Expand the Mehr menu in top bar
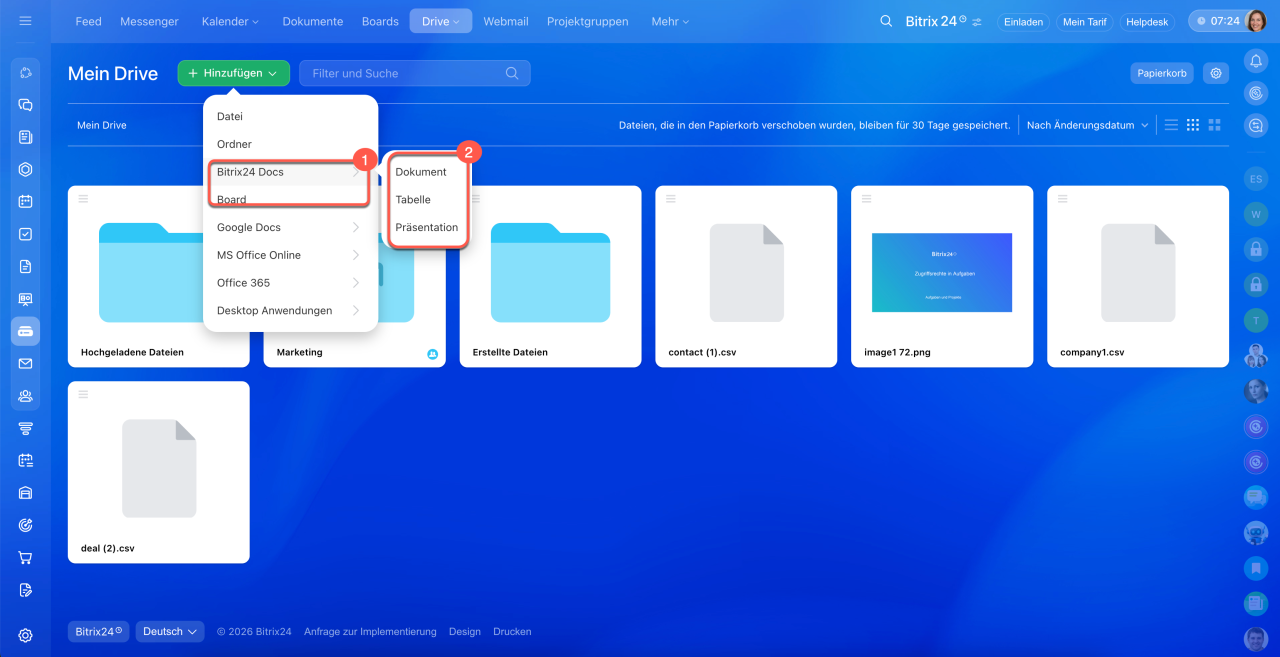1280x657 pixels. tap(671, 21)
